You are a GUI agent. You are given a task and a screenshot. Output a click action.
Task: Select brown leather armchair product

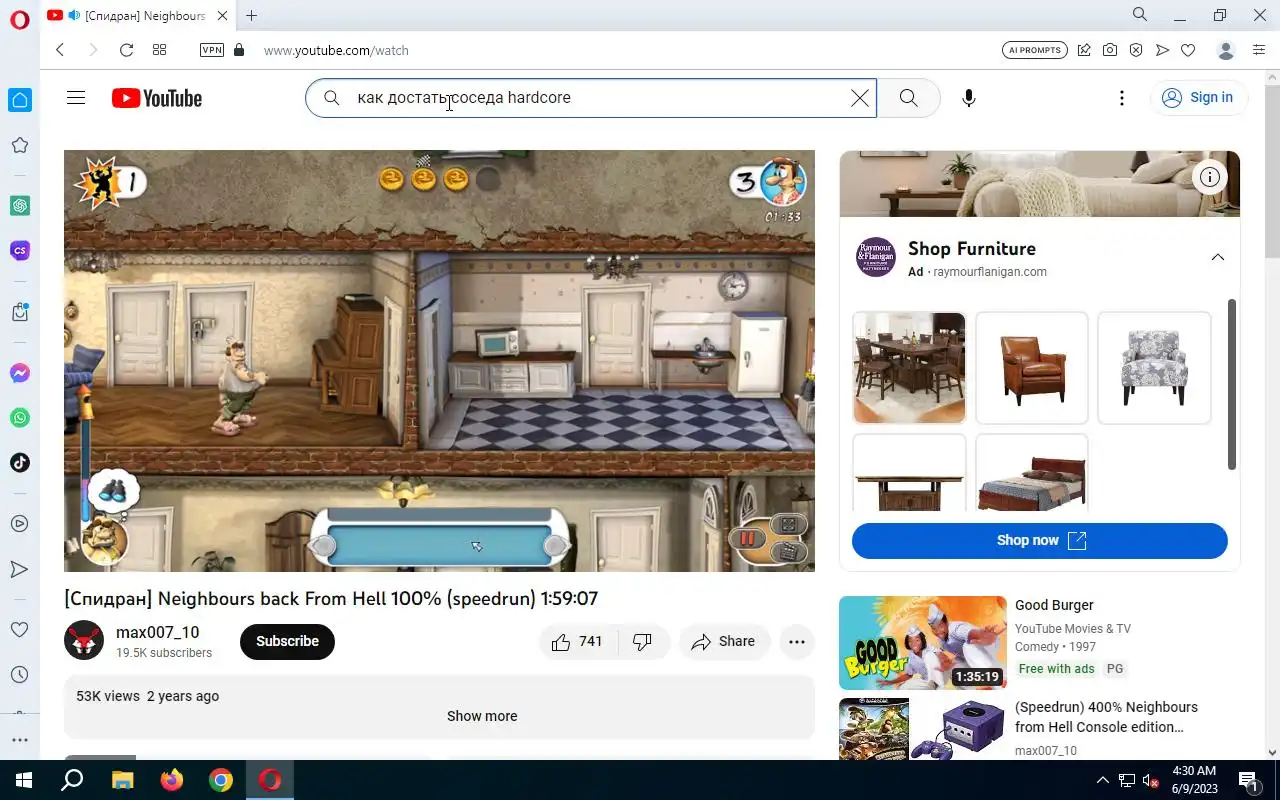pyautogui.click(x=1032, y=367)
